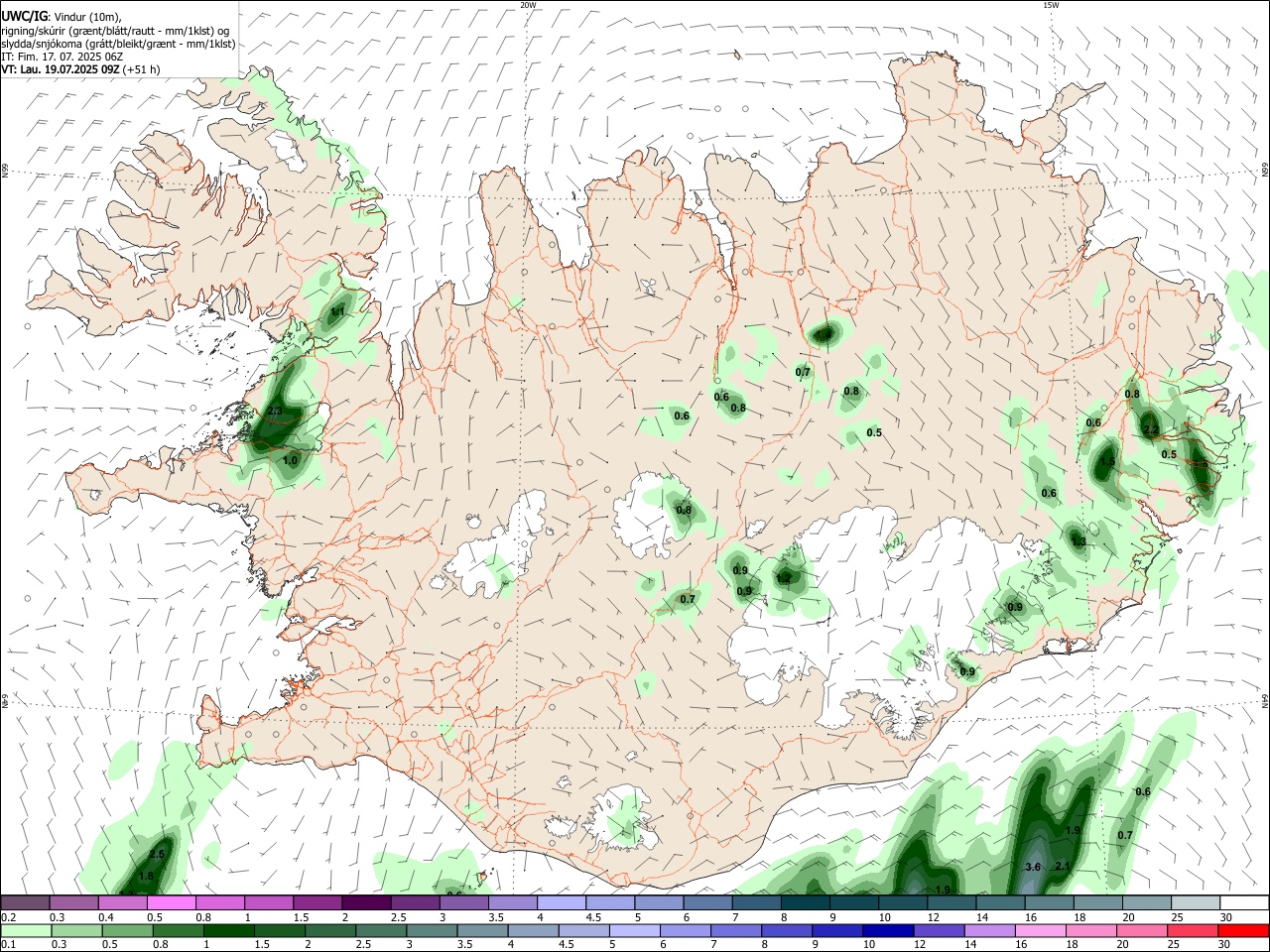1270x952 pixels.
Task: Click the 0.8 value over the central glacier
Action: [684, 510]
